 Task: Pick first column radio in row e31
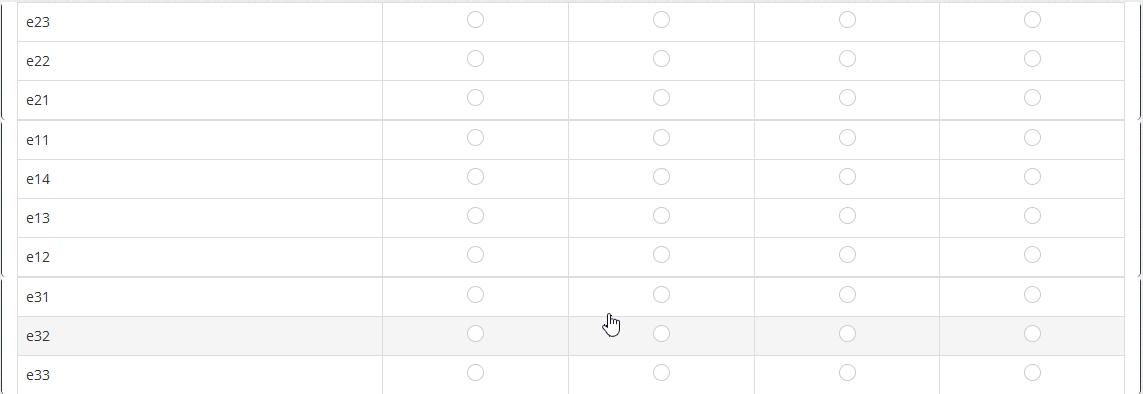click(x=475, y=294)
